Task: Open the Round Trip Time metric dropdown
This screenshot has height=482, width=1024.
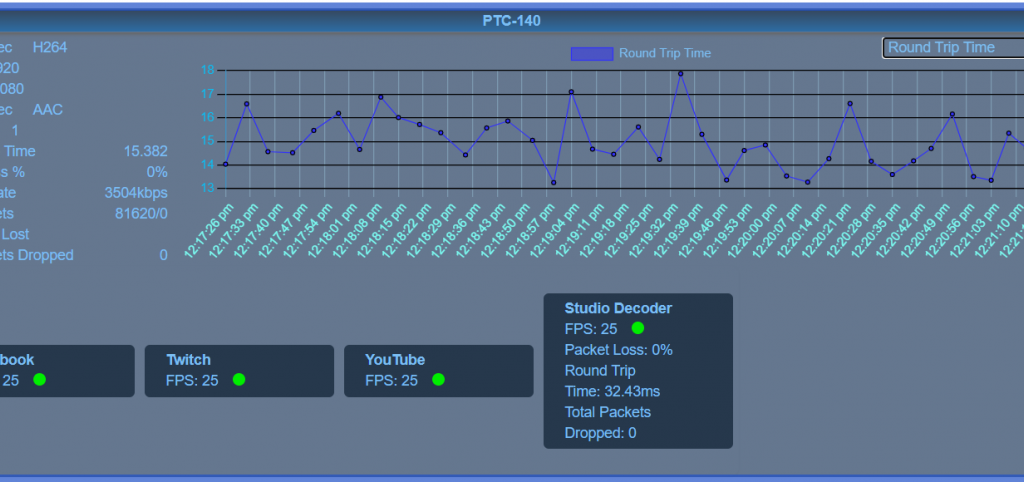Action: (x=952, y=48)
